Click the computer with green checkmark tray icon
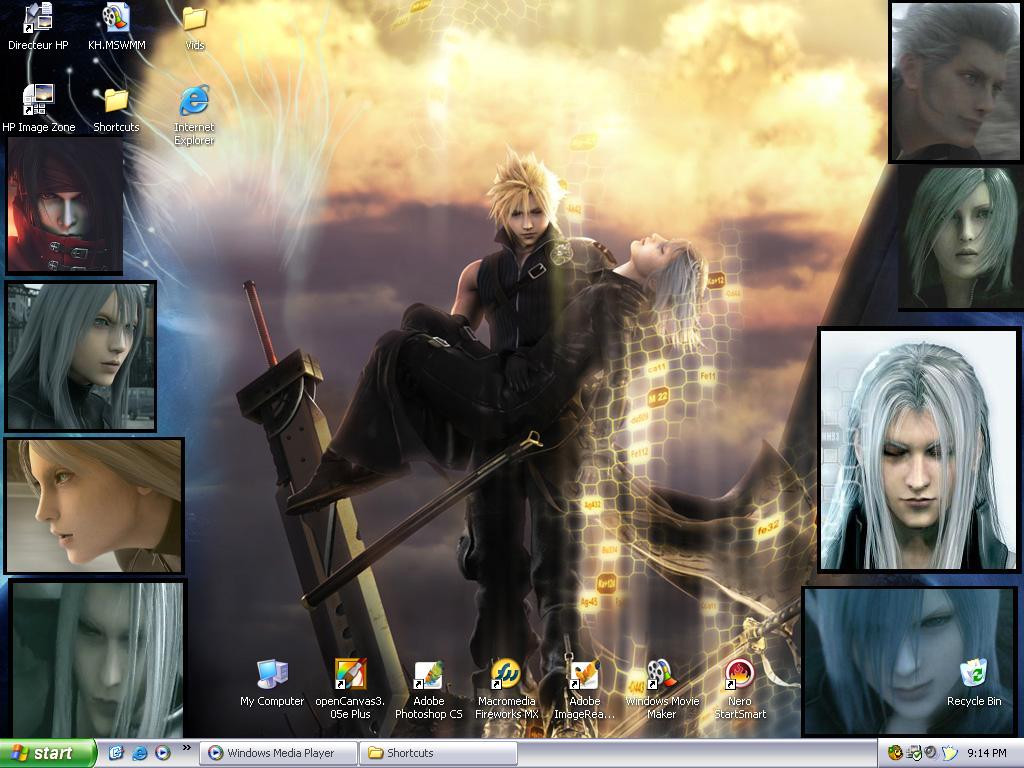Image resolution: width=1024 pixels, height=768 pixels. point(914,754)
